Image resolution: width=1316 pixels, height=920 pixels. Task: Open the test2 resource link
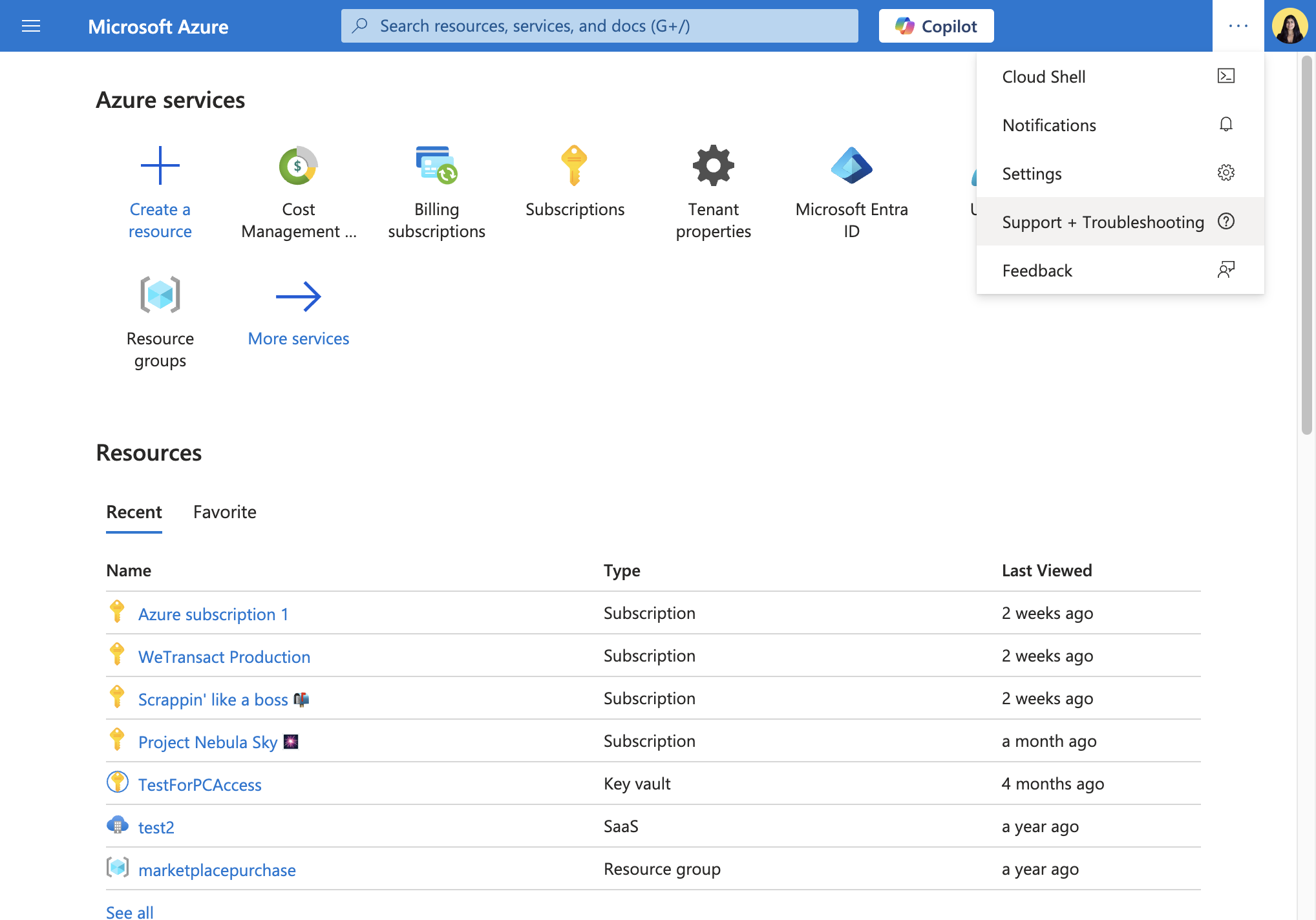pos(156,827)
